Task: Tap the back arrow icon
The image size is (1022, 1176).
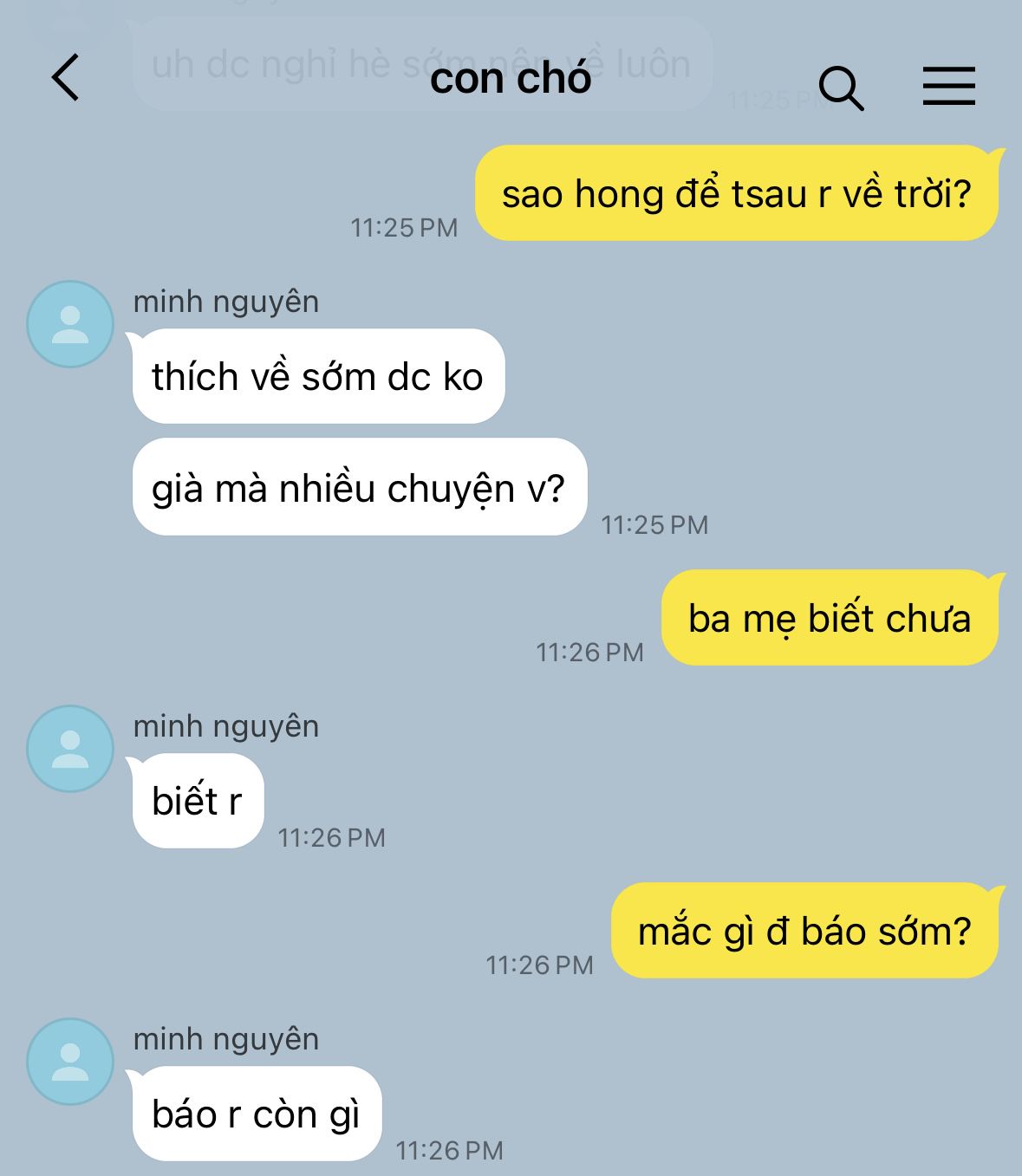Action: click(66, 77)
